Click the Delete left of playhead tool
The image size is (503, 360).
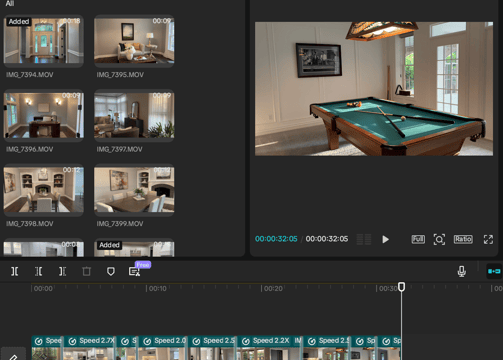click(x=39, y=271)
